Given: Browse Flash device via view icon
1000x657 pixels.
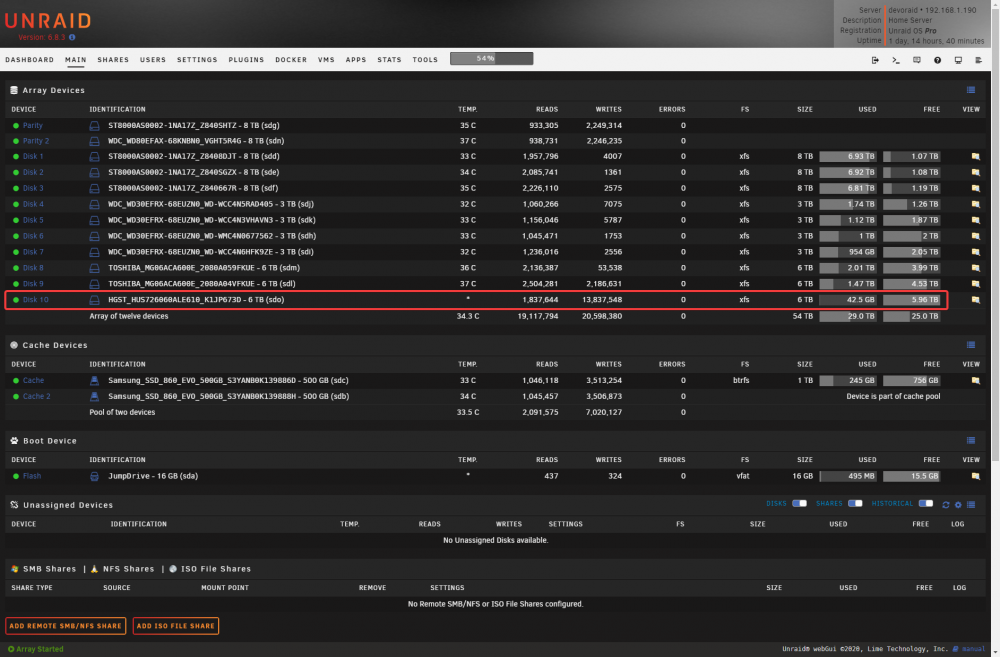Looking at the screenshot, I should pos(975,476).
